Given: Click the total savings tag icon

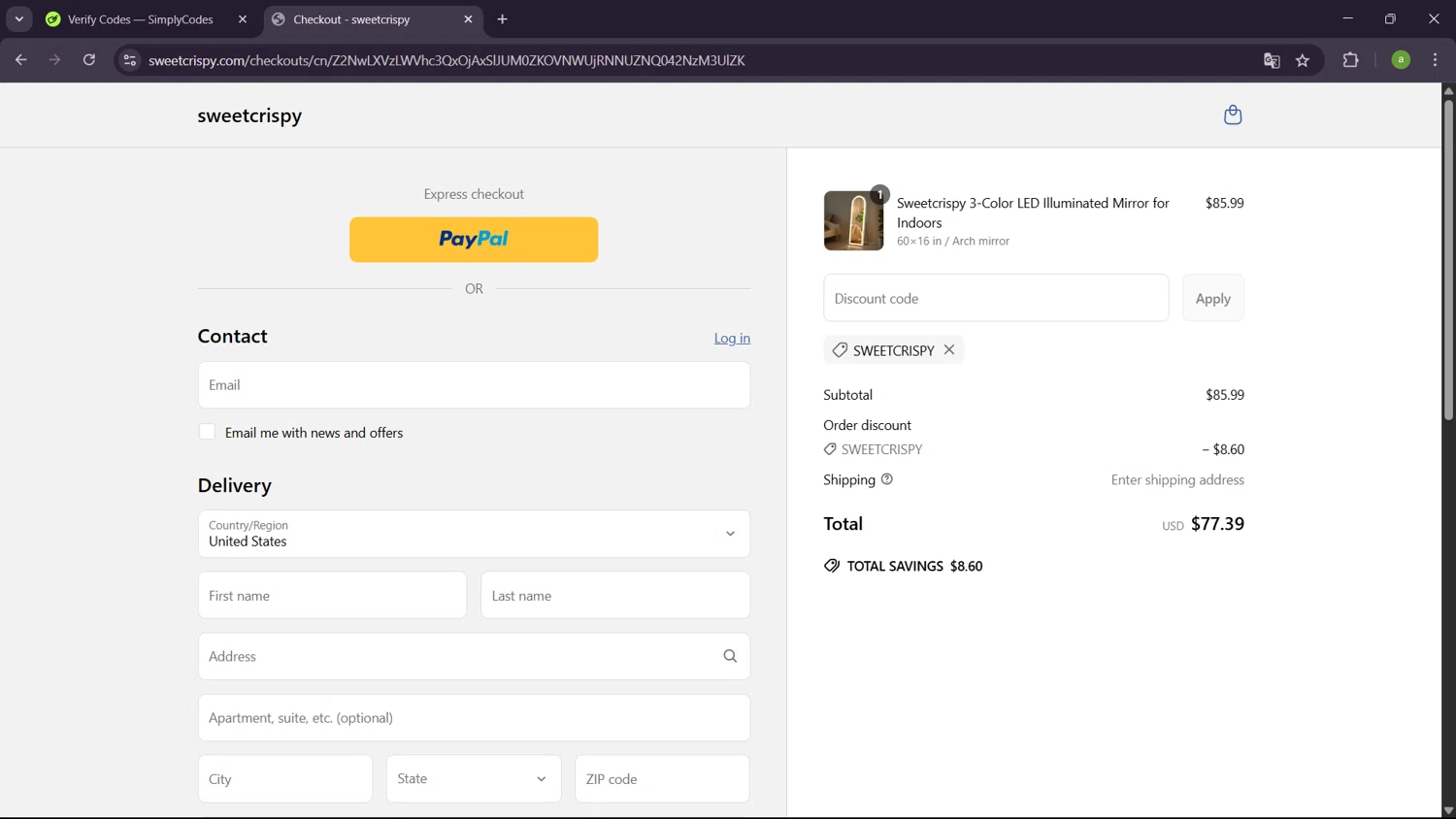Looking at the screenshot, I should [832, 566].
